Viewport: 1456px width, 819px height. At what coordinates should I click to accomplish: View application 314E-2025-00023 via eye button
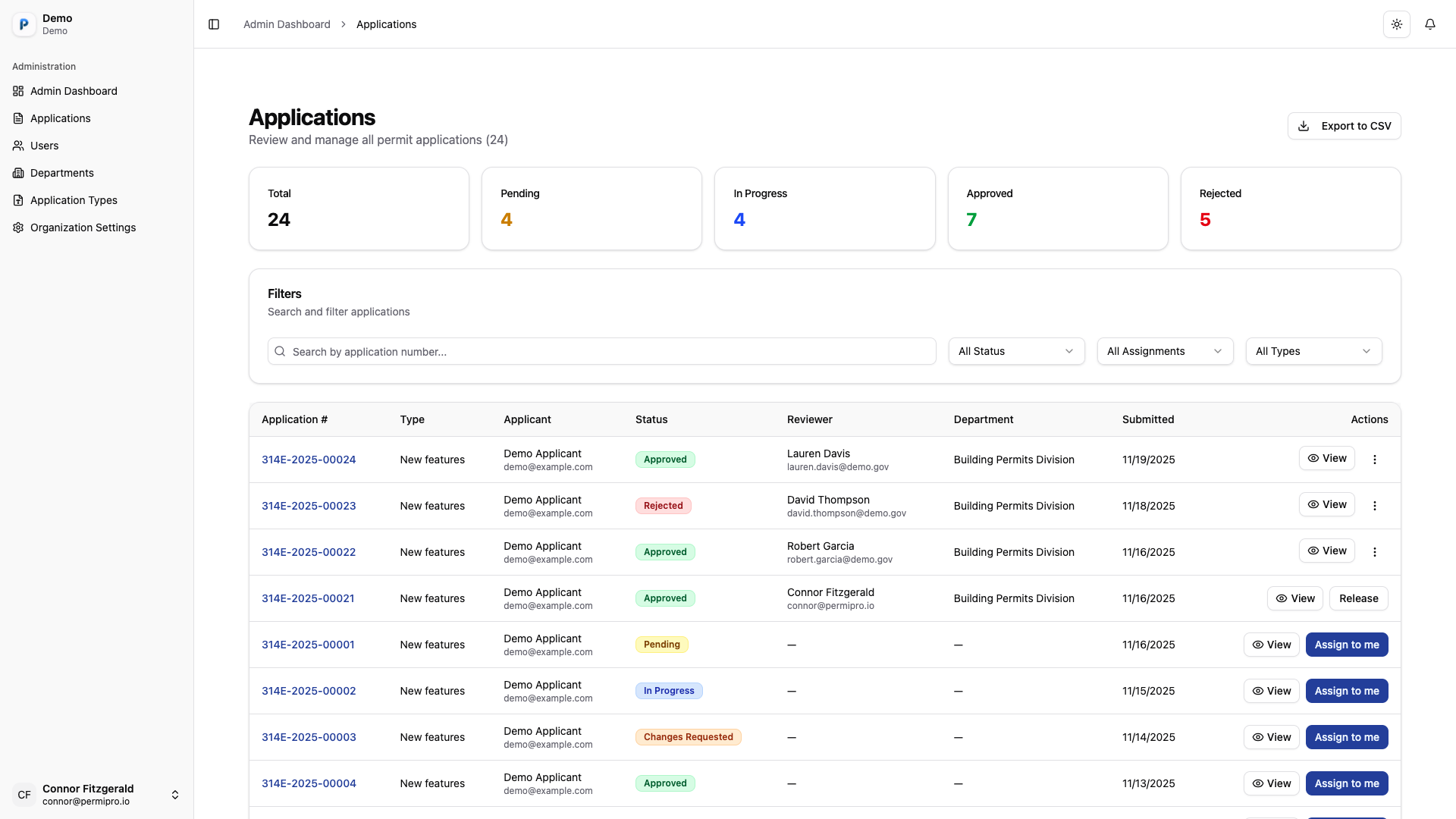pyautogui.click(x=1326, y=505)
